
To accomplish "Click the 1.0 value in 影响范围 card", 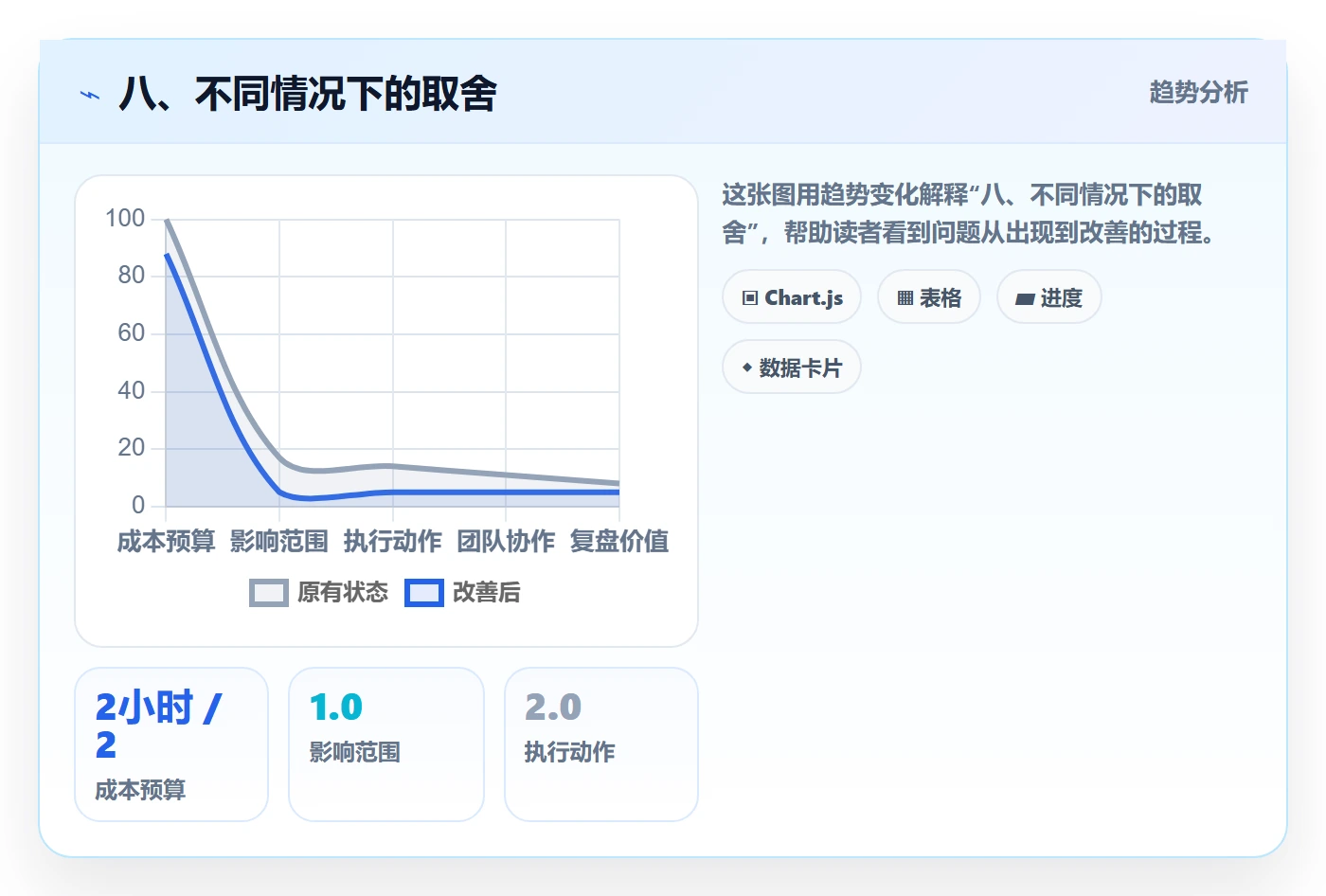I will [x=336, y=708].
